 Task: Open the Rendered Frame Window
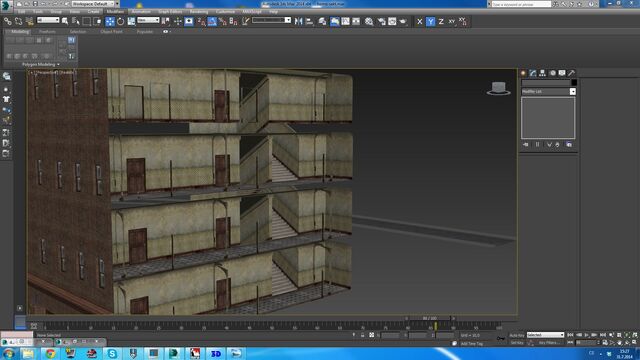tap(392, 21)
